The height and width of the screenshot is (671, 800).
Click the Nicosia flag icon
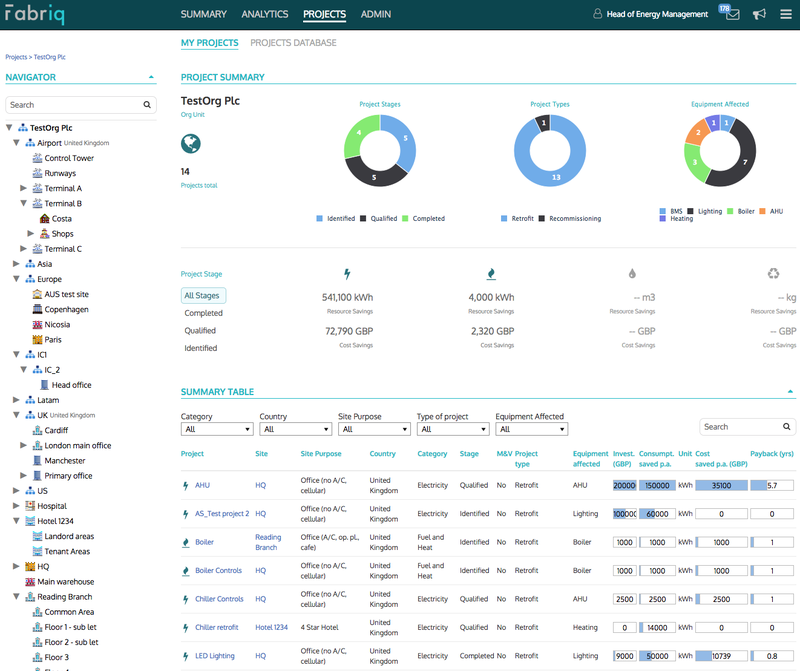click(x=37, y=325)
